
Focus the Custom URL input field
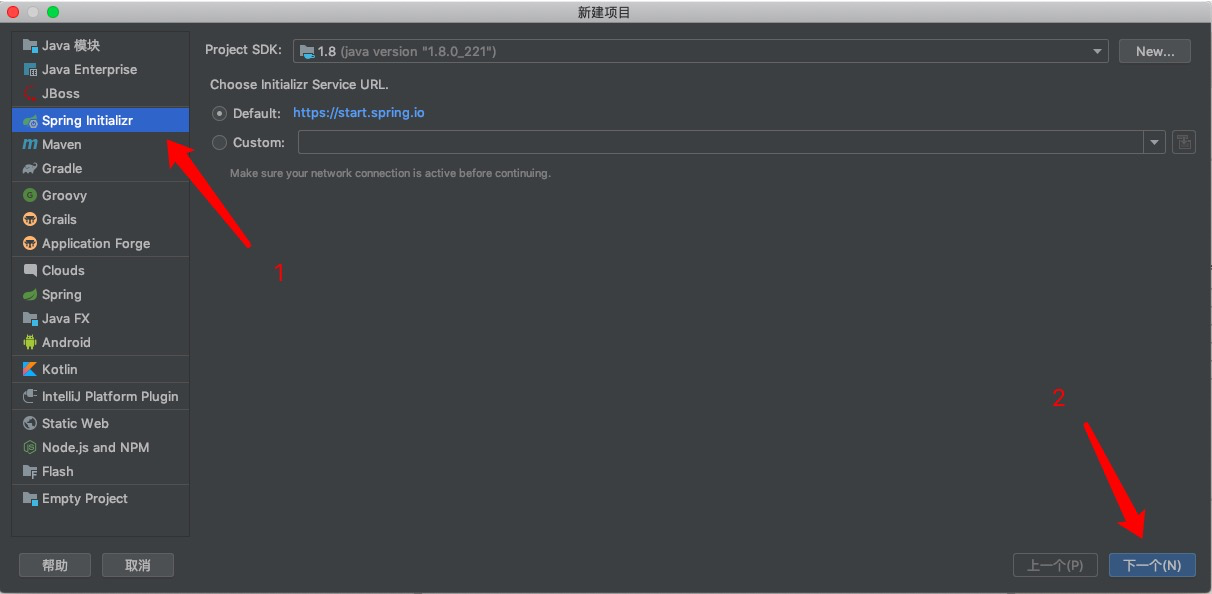(720, 142)
